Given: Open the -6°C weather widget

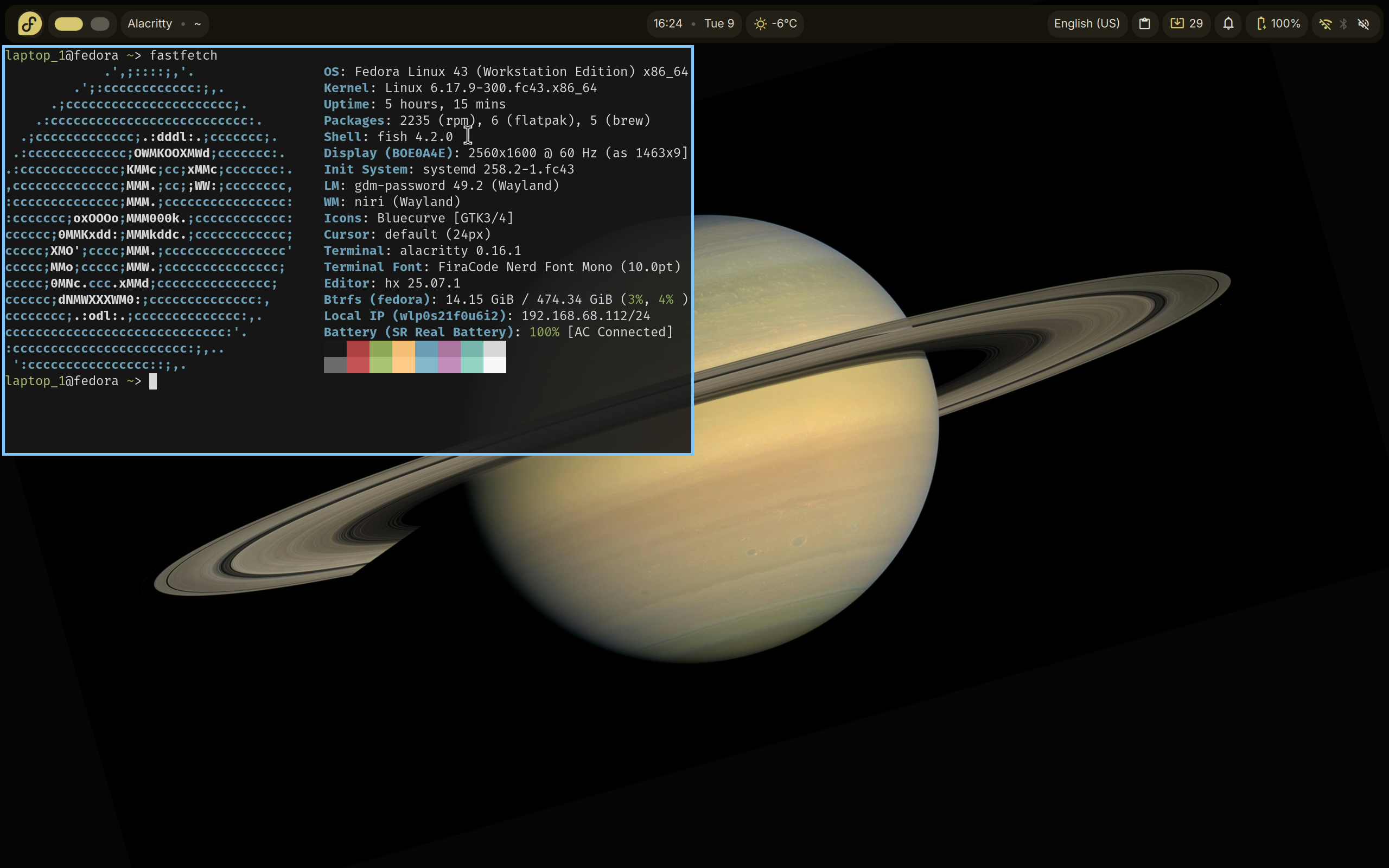Looking at the screenshot, I should (775, 23).
